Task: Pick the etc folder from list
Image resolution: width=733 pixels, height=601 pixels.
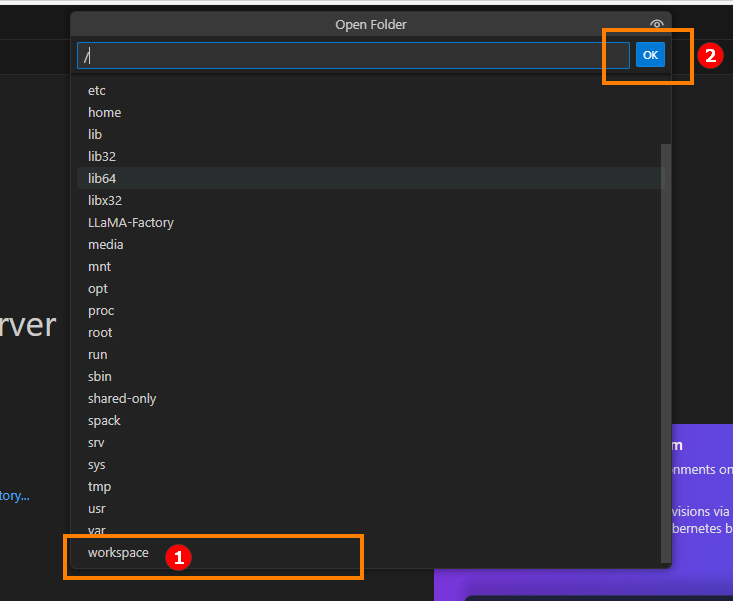Action: [97, 90]
